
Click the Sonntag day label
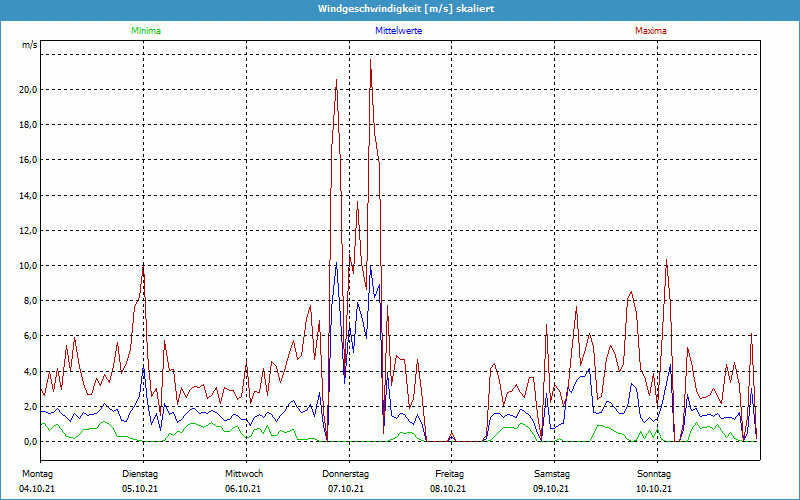point(654,474)
